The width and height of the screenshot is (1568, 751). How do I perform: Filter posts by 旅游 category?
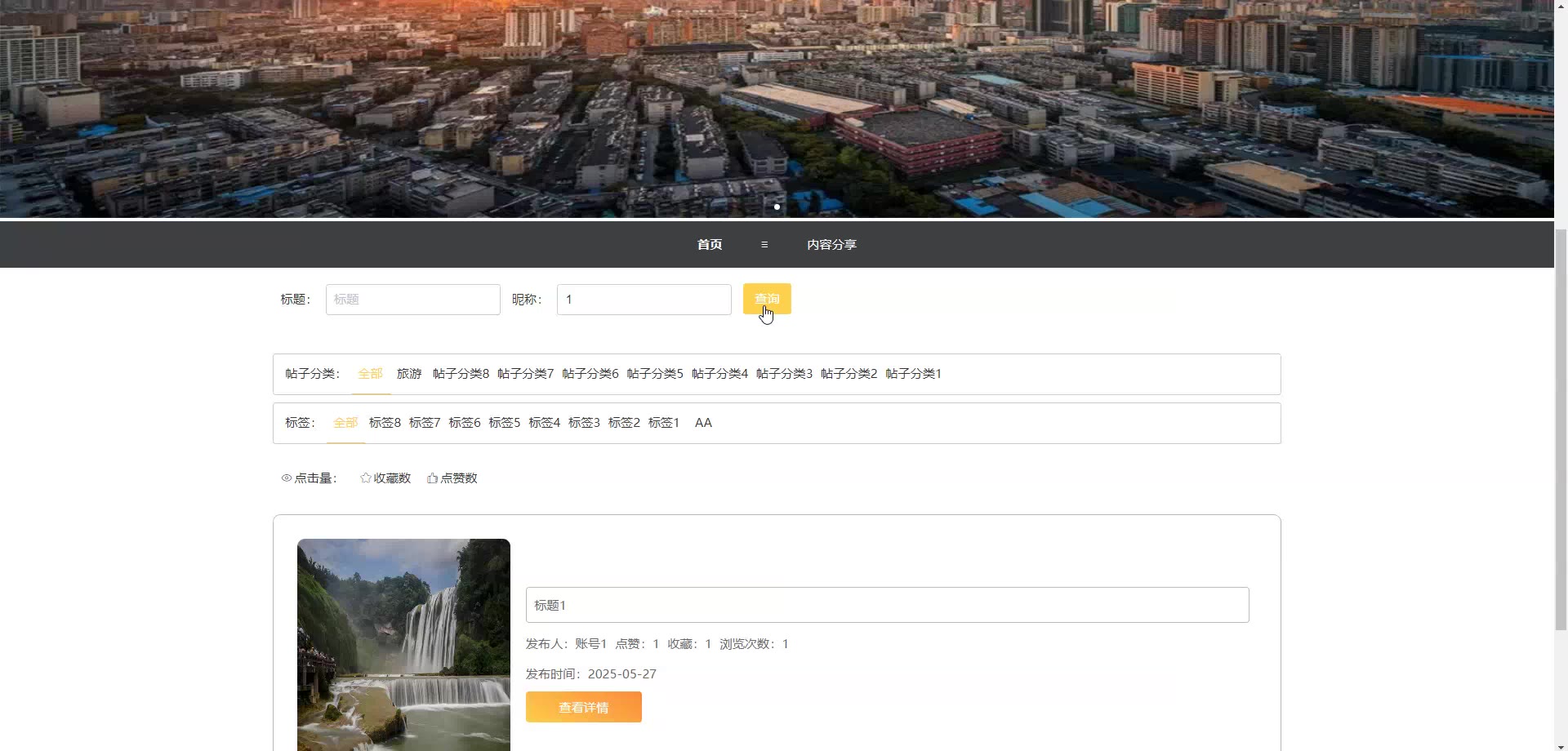click(409, 374)
